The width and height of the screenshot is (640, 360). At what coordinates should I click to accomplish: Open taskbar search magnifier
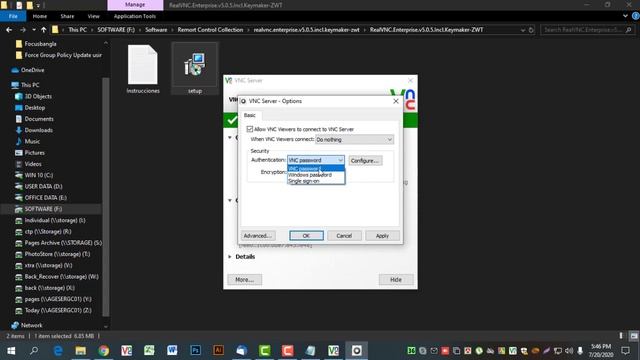point(34,351)
